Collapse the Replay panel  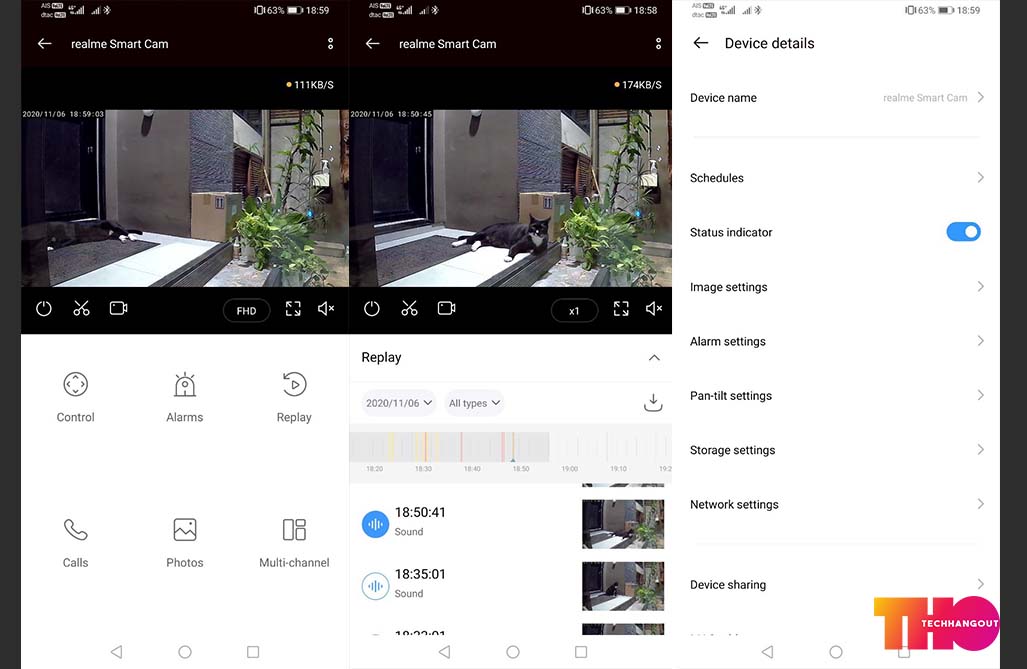(x=654, y=358)
